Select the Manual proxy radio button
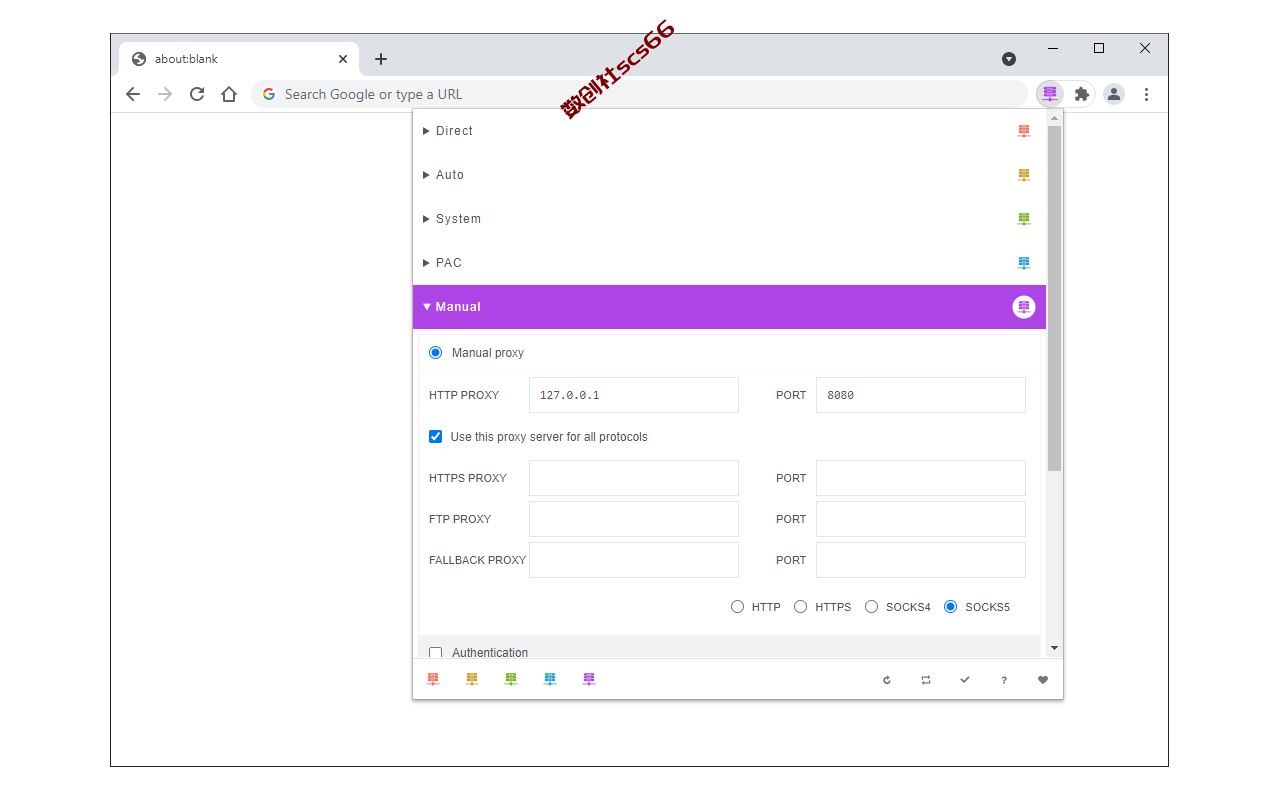Screen dimensions: 1280x800 (435, 353)
